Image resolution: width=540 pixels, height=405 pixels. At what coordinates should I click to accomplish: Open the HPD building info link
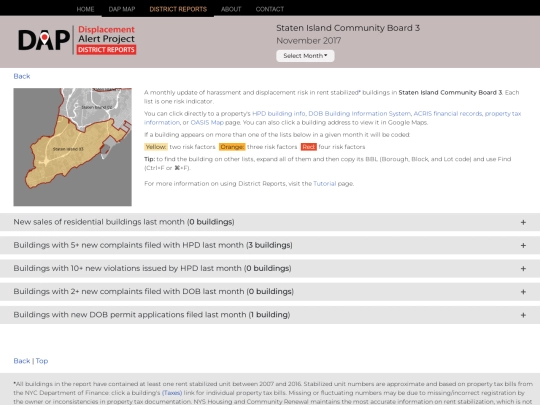(279, 114)
